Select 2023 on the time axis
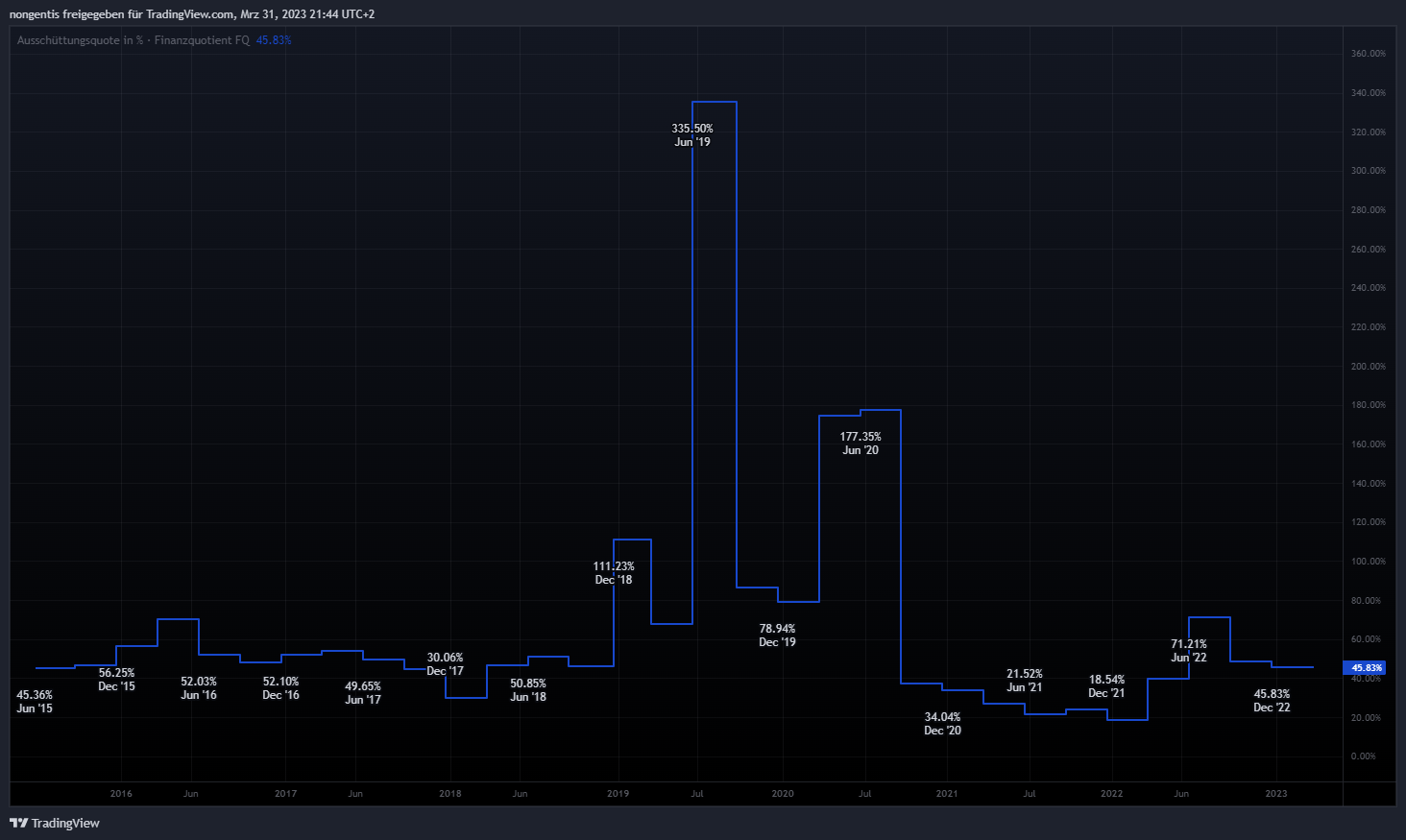Viewport: 1406px width, 840px height. pyautogui.click(x=1275, y=794)
